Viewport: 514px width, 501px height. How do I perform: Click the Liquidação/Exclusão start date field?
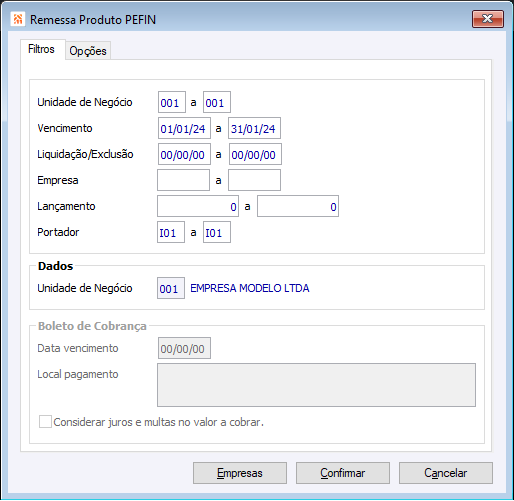[x=184, y=154]
